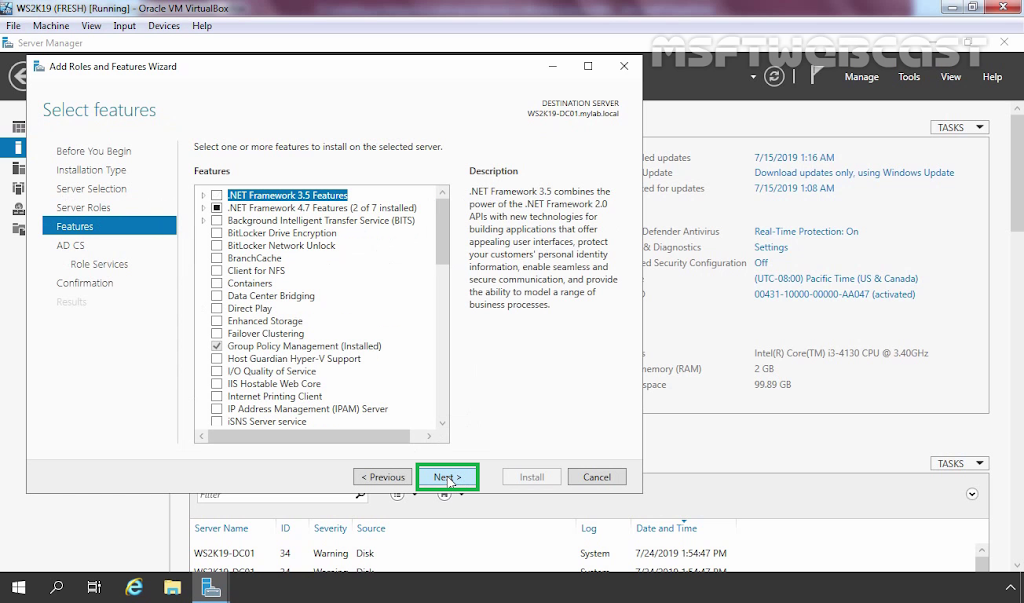1024x603 pixels.
Task: Show hidden tray icons on the taskbar
Action: [1011, 587]
